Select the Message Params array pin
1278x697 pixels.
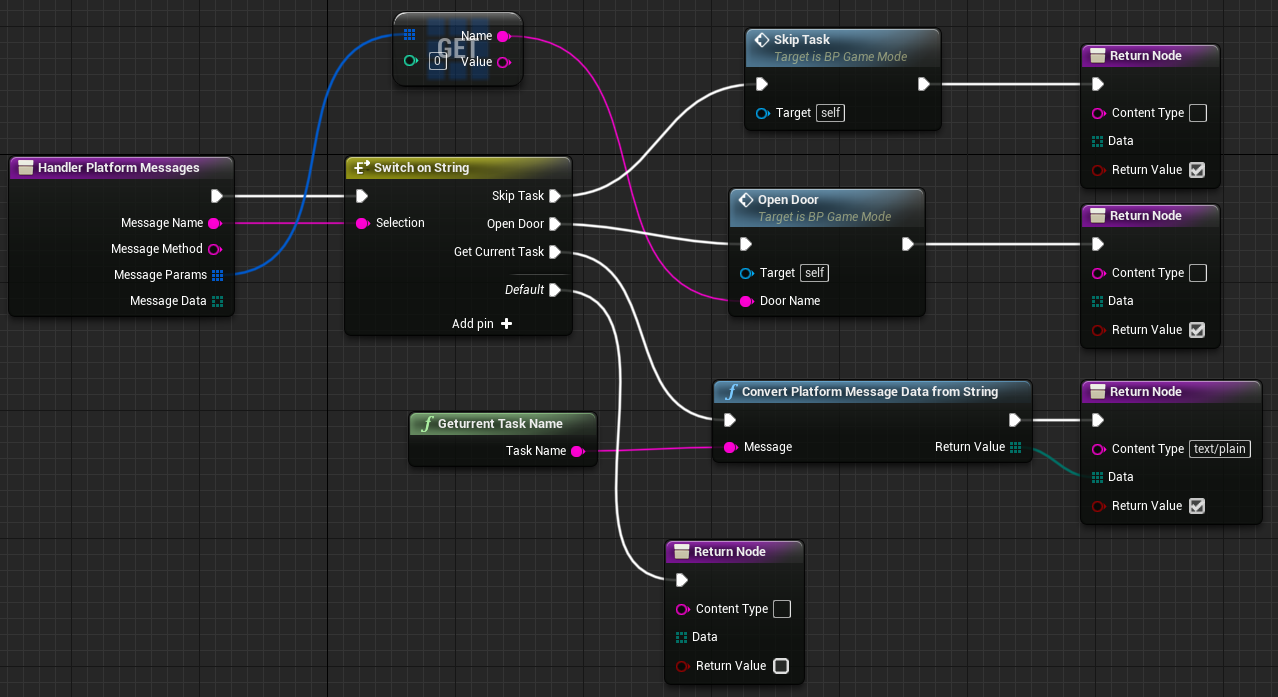coord(217,275)
